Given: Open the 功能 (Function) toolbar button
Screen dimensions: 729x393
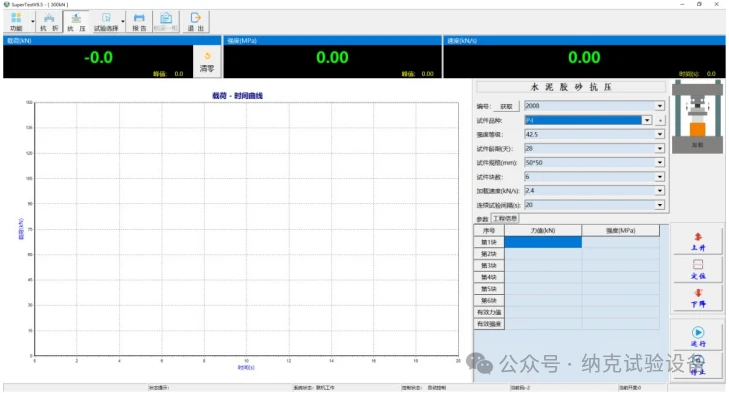Looking at the screenshot, I should (x=16, y=22).
